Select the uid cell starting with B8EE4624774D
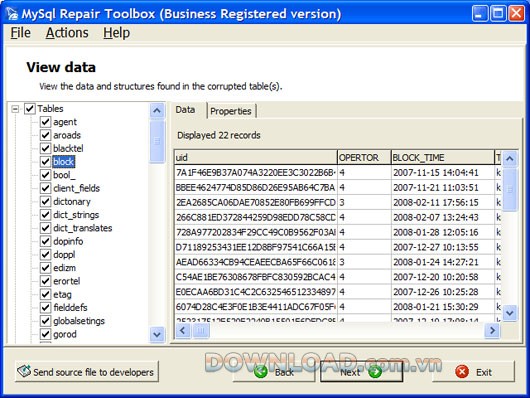The image size is (530, 398). [x=256, y=187]
